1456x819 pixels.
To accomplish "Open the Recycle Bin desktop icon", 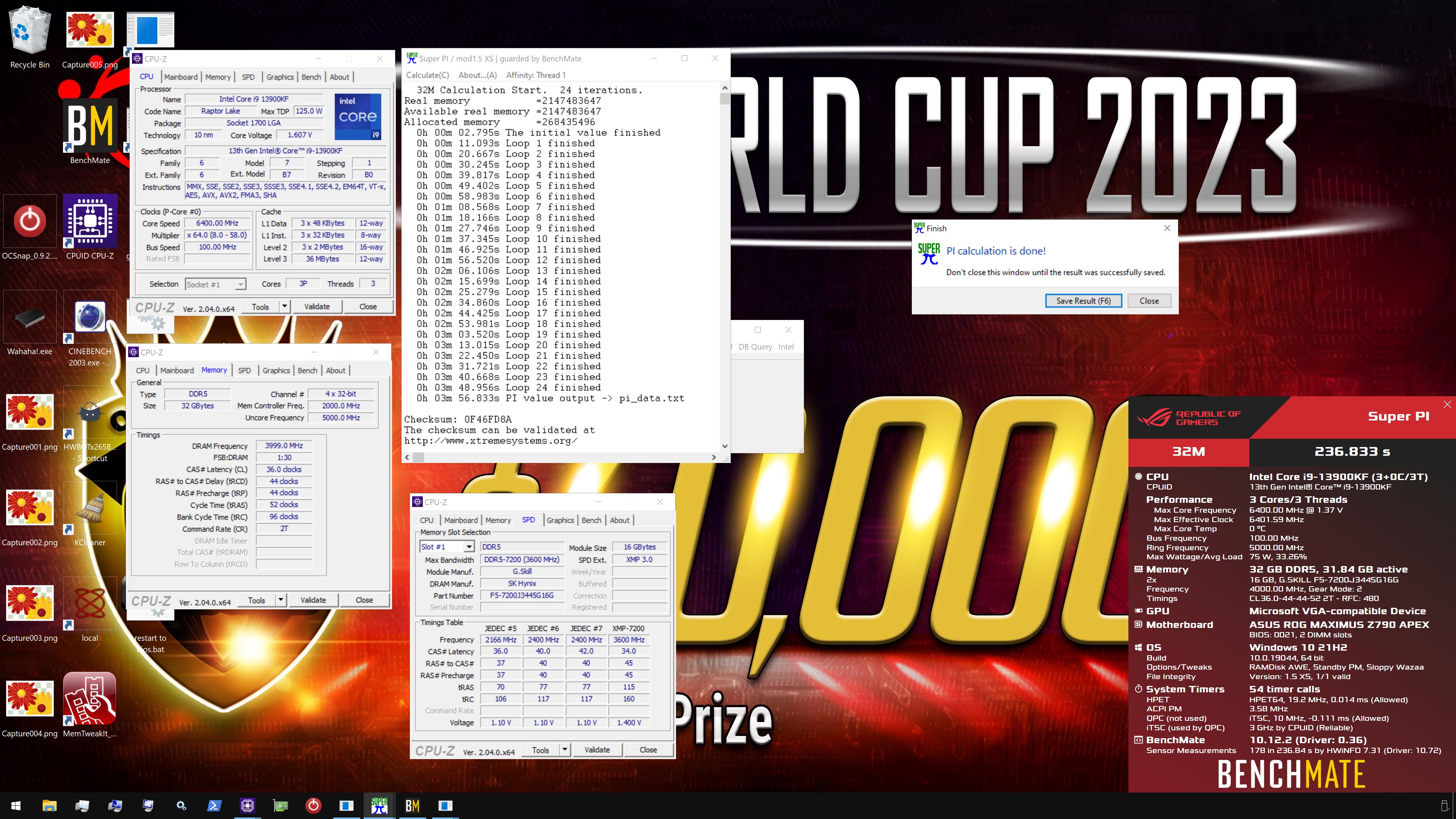I will pyautogui.click(x=30, y=37).
